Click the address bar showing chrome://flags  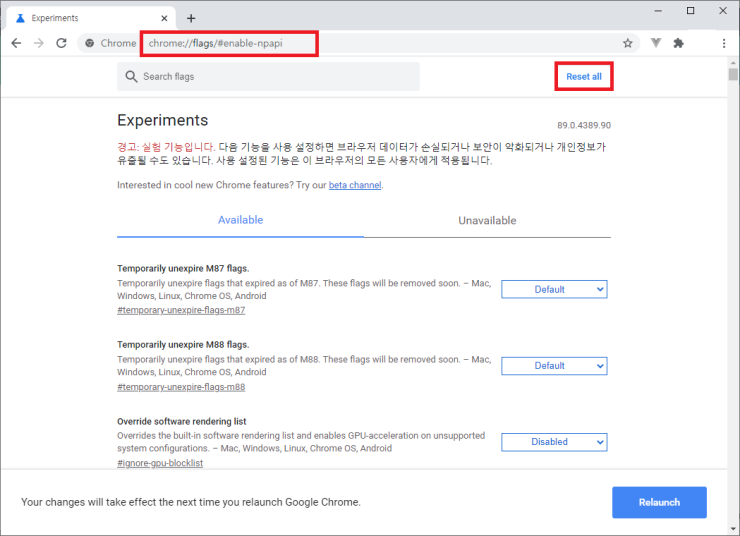point(380,43)
